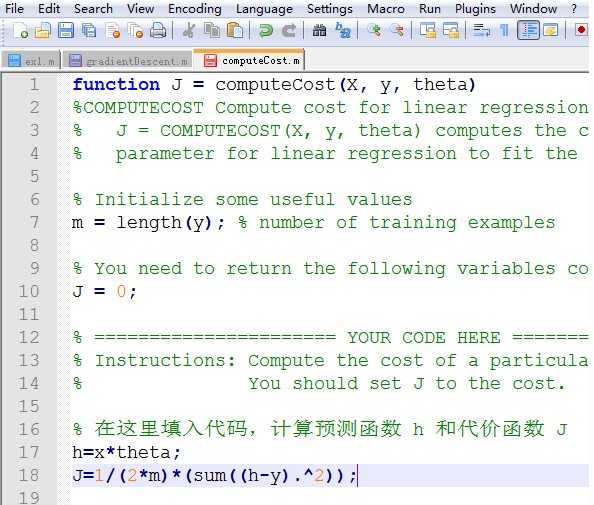Open the View menu
The width and height of the screenshot is (594, 505).
tap(140, 8)
